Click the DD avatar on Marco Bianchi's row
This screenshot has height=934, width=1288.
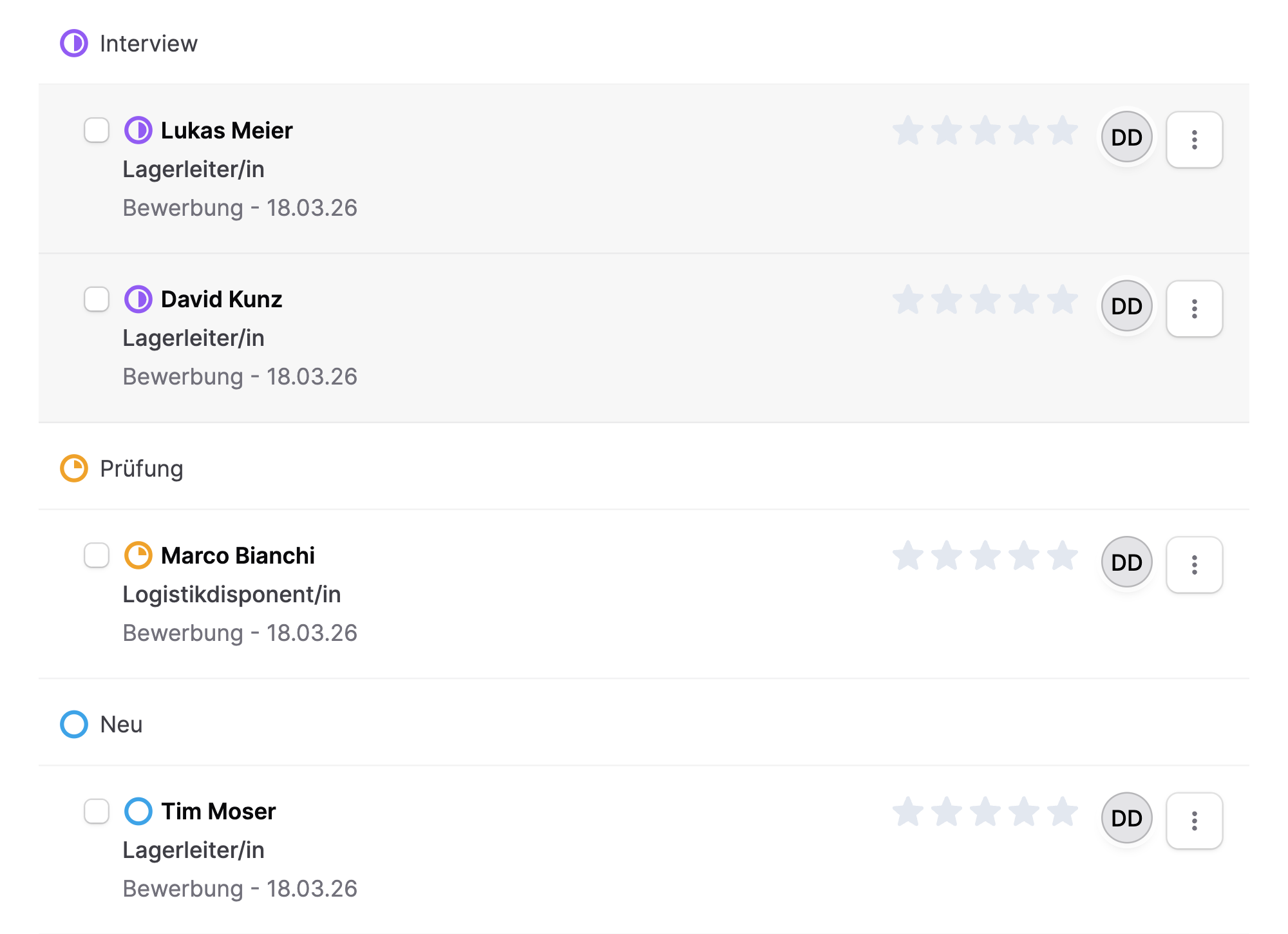[x=1126, y=562]
